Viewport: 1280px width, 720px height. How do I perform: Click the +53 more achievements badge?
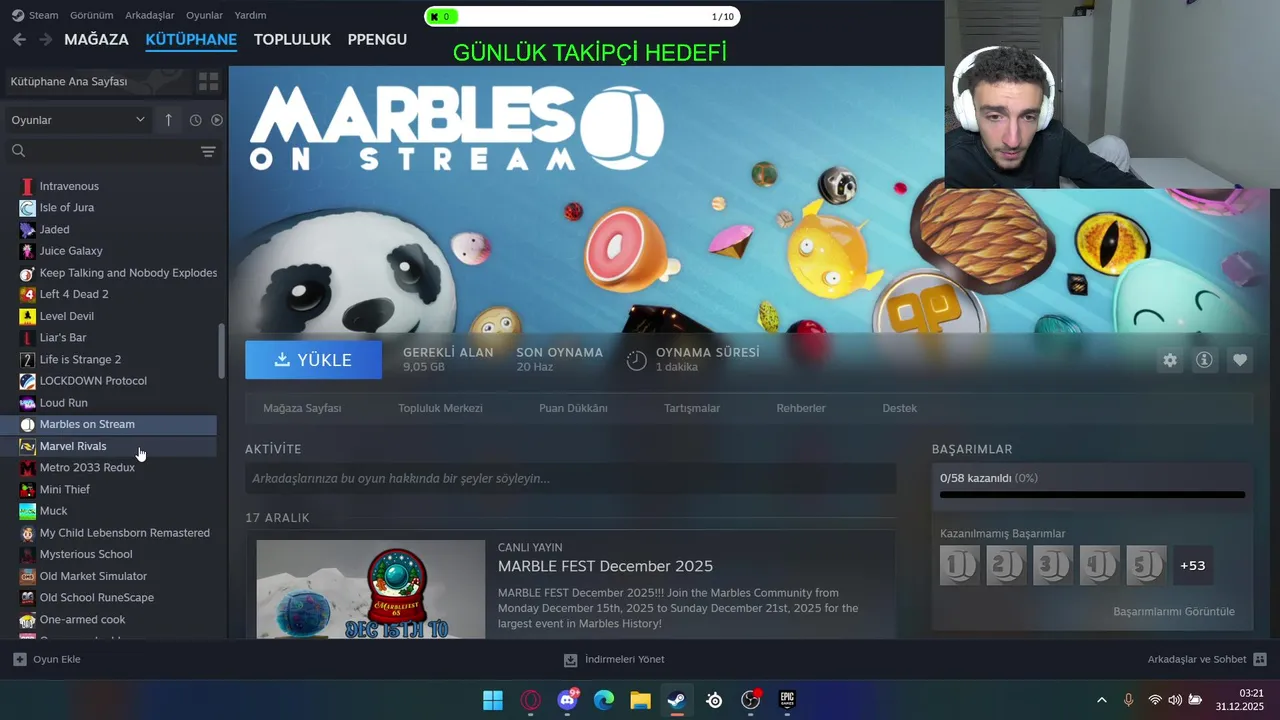(1193, 565)
